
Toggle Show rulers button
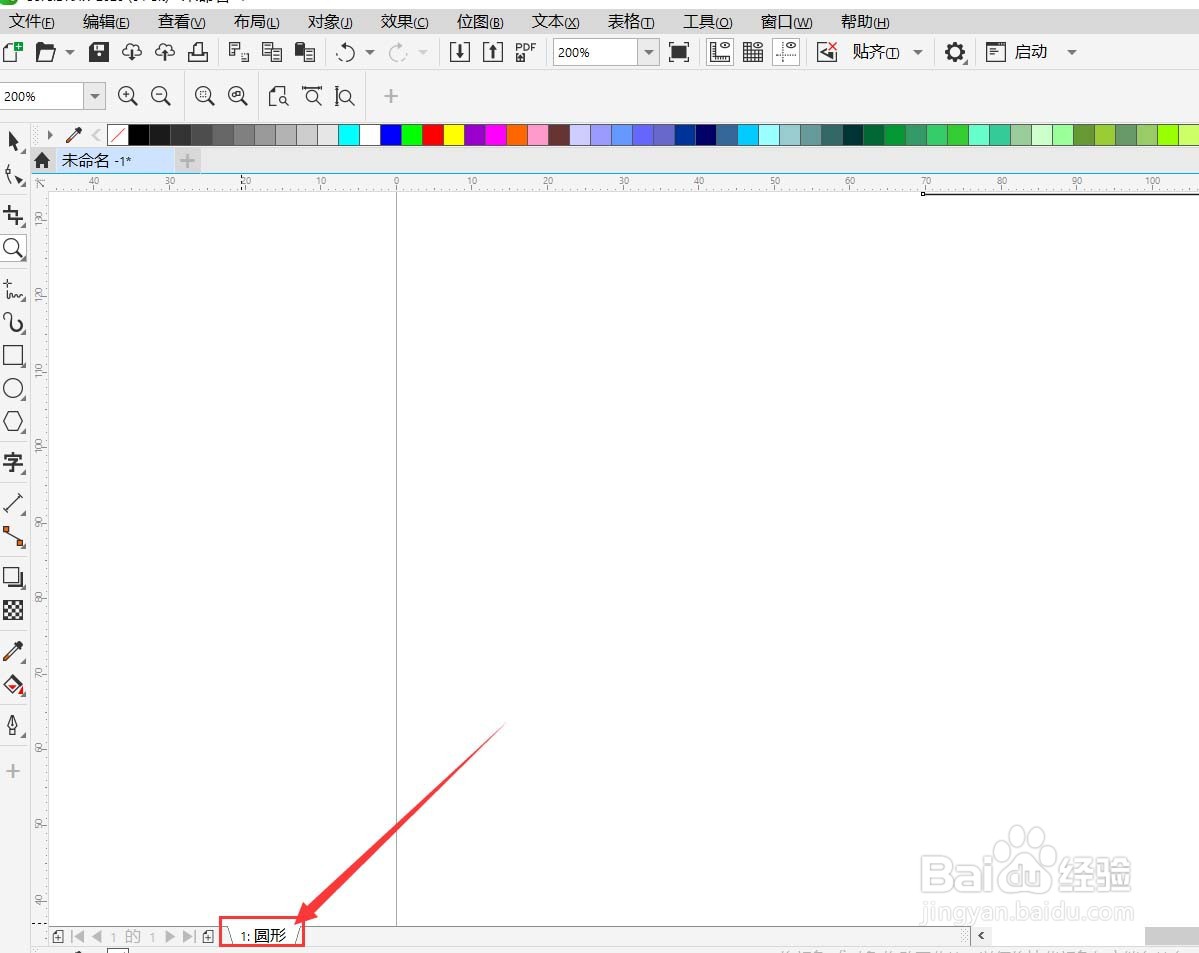720,52
